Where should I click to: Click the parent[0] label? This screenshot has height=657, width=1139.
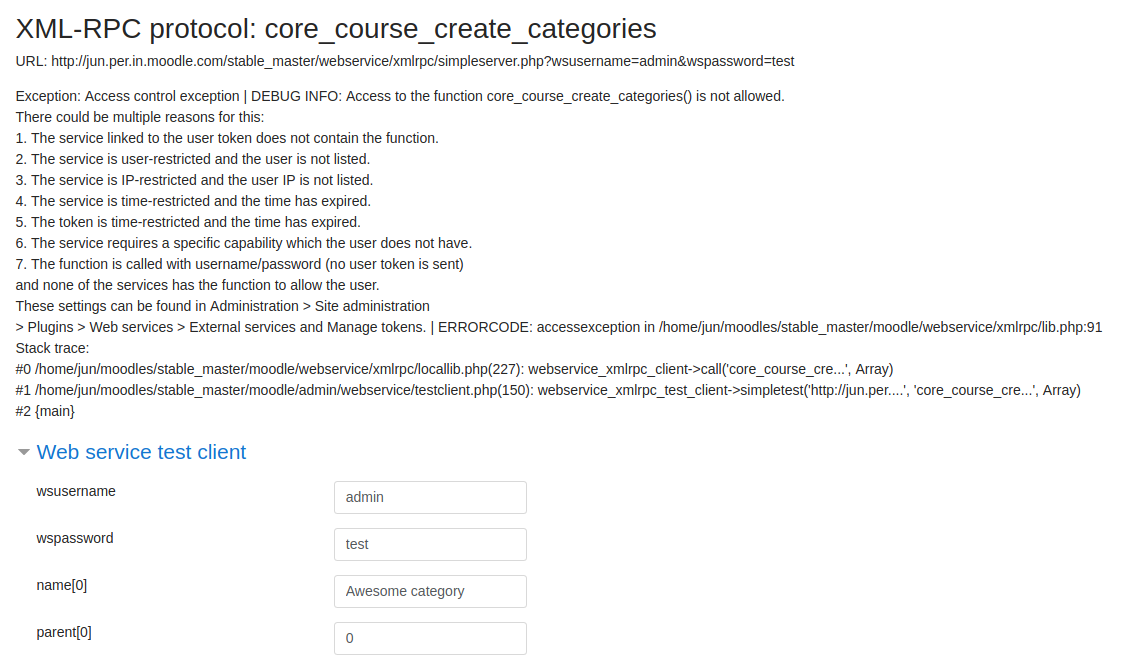(x=64, y=632)
